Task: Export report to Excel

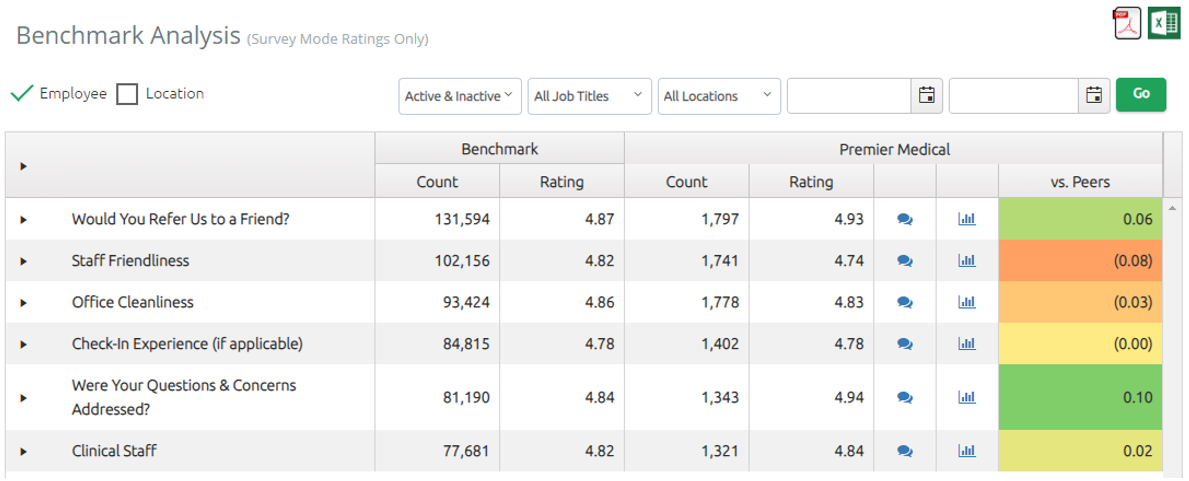Action: tap(1163, 23)
